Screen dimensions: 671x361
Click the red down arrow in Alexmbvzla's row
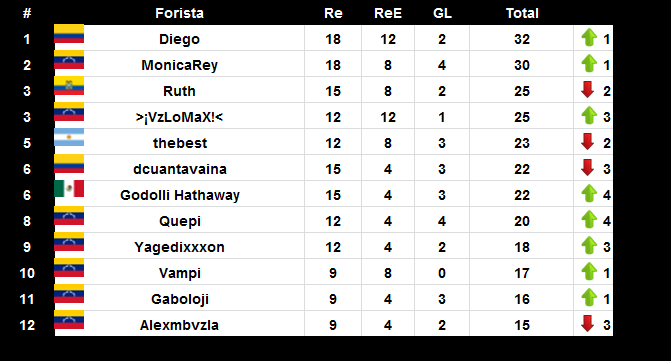(x=588, y=323)
